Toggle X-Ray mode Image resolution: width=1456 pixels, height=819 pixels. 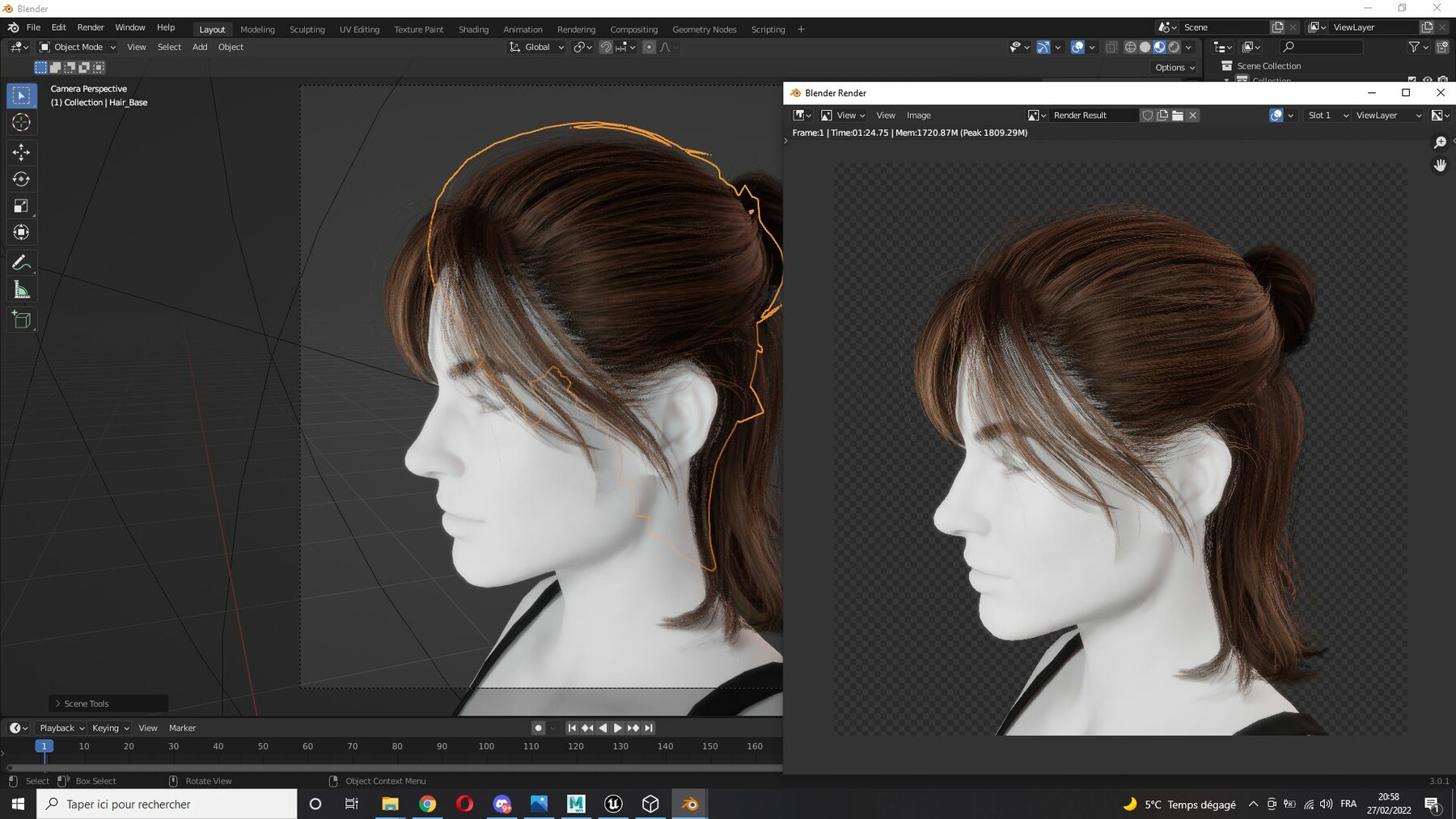click(1111, 48)
